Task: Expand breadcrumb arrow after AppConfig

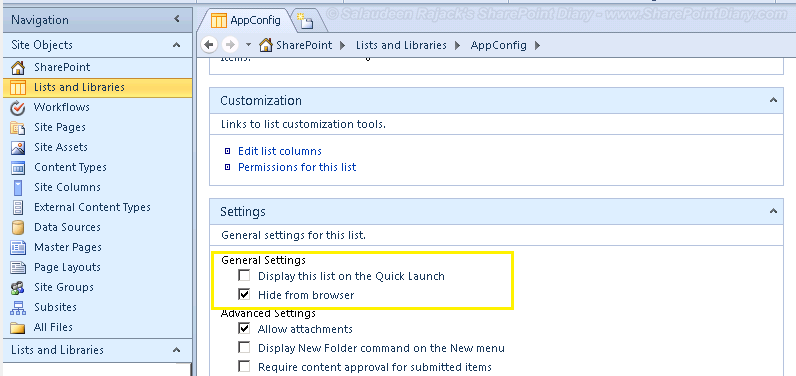Action: (537, 46)
